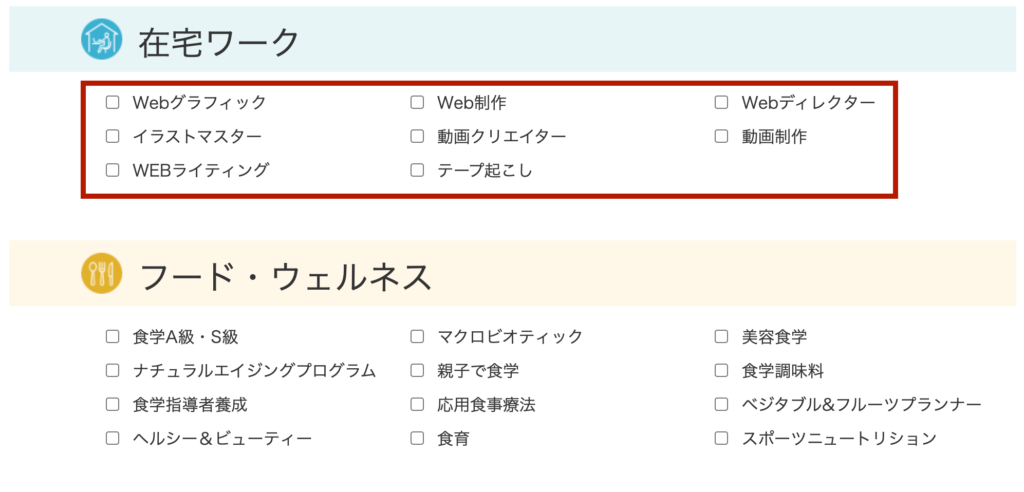
Task: Enable the 美容食学 checkbox
Action: coord(721,337)
